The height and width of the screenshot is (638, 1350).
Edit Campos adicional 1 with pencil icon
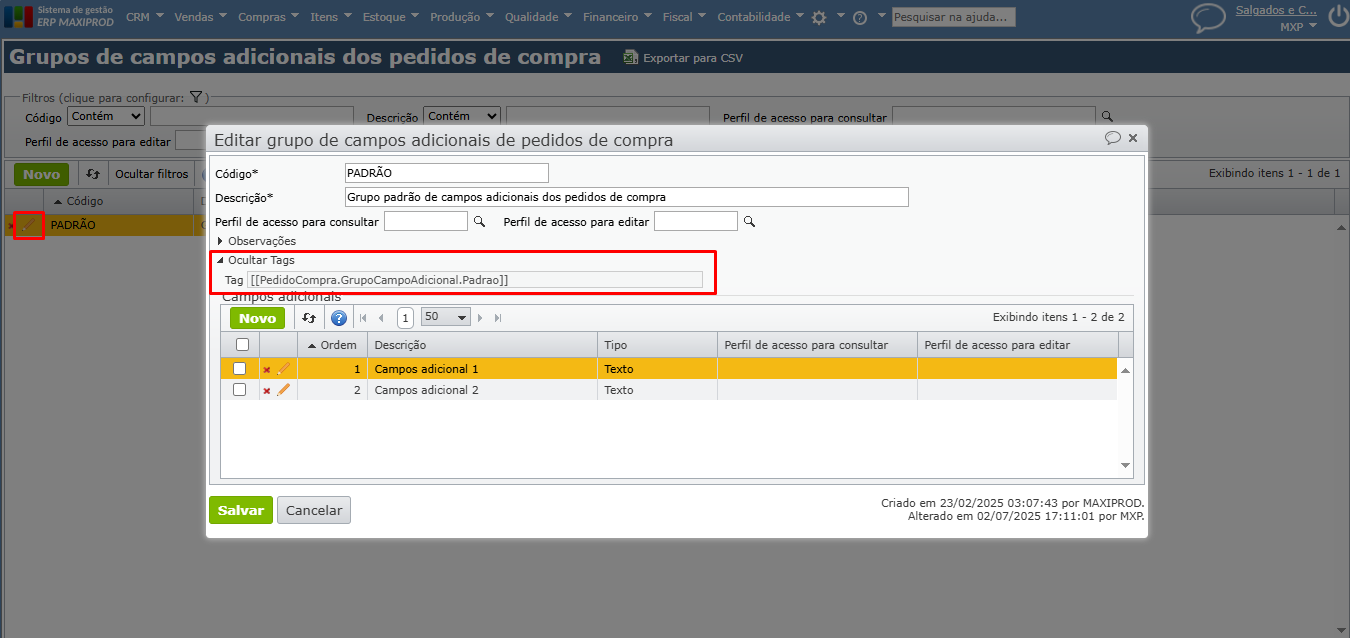pyautogui.click(x=284, y=369)
